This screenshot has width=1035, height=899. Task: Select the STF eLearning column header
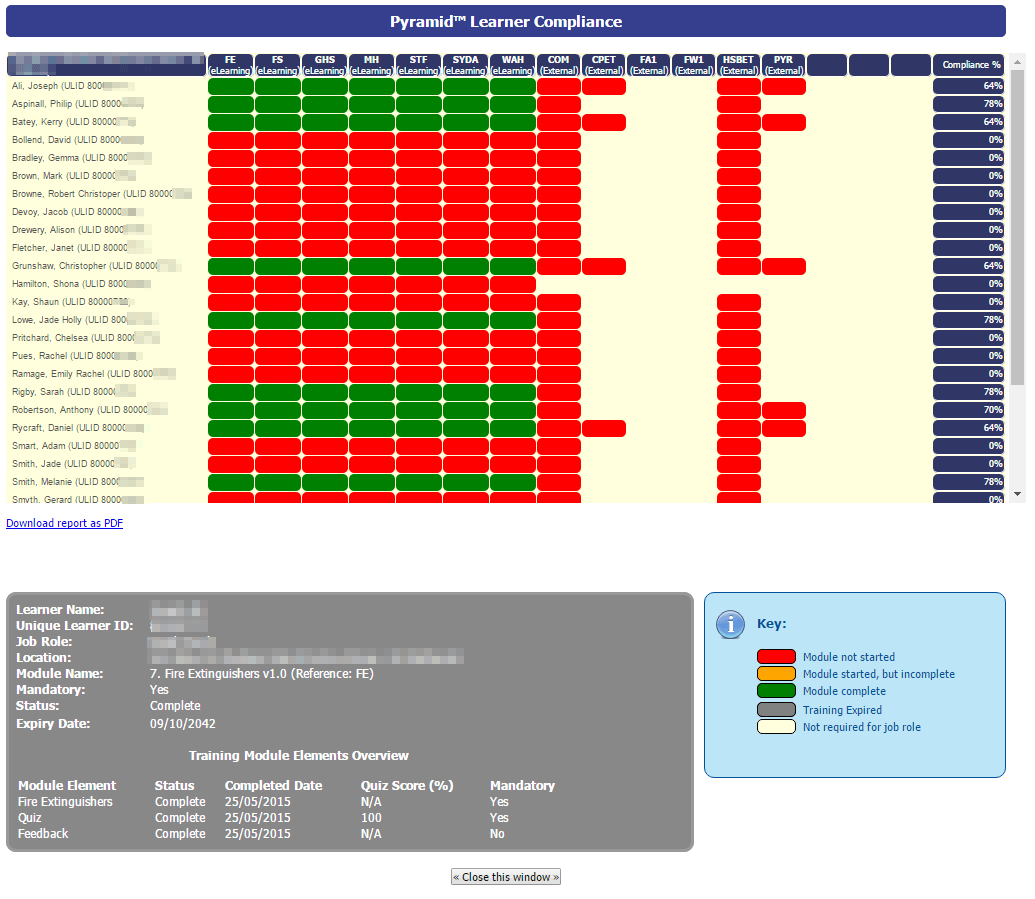point(418,65)
